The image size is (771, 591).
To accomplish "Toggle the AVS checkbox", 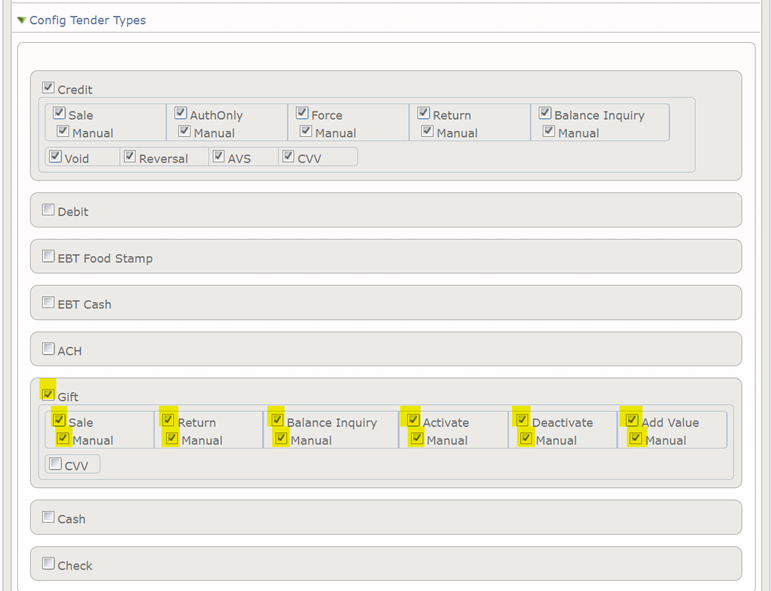I will coord(218,157).
